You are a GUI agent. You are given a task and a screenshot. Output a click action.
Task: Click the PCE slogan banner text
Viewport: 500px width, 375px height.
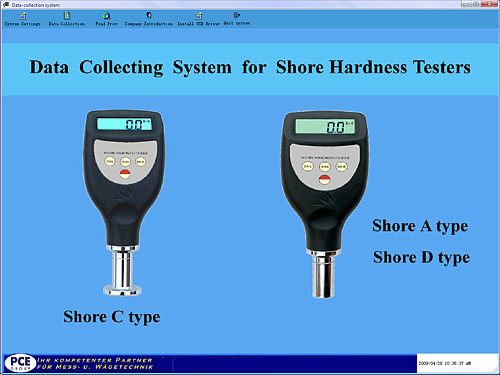[95, 363]
